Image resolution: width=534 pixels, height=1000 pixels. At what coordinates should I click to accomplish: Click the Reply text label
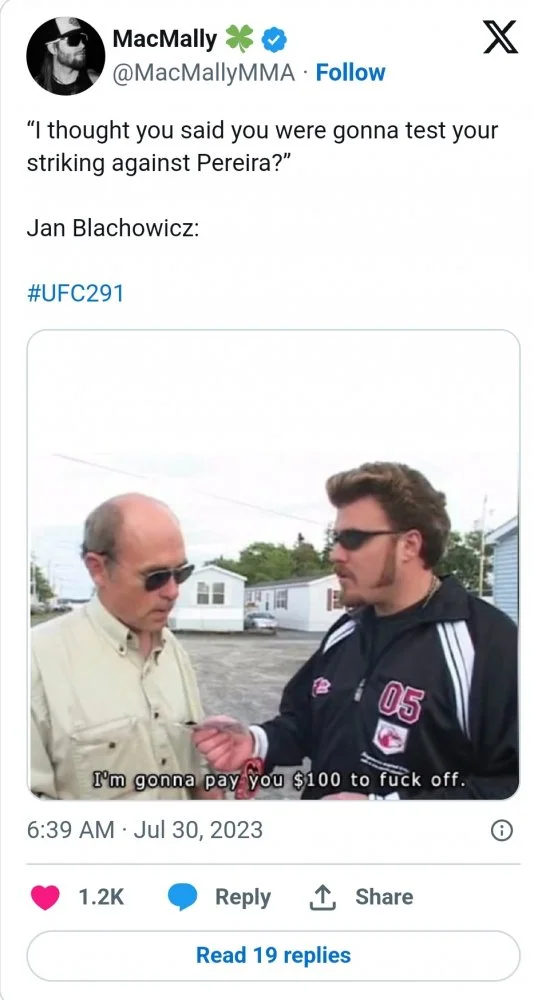(x=243, y=897)
